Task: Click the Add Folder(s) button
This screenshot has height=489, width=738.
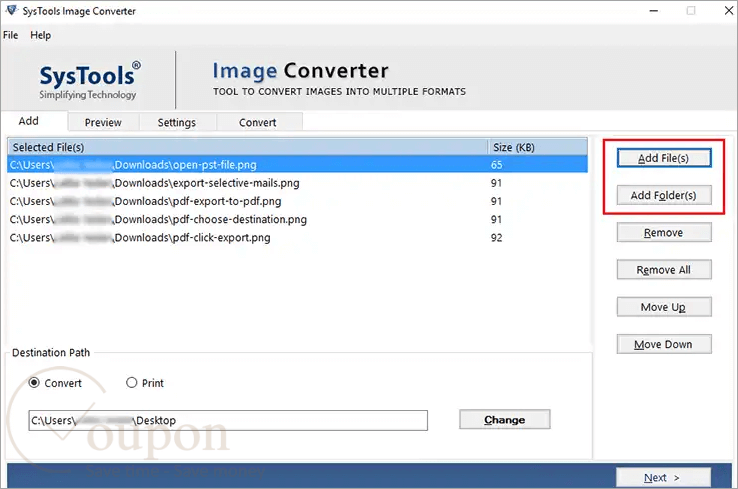Action: [x=664, y=195]
